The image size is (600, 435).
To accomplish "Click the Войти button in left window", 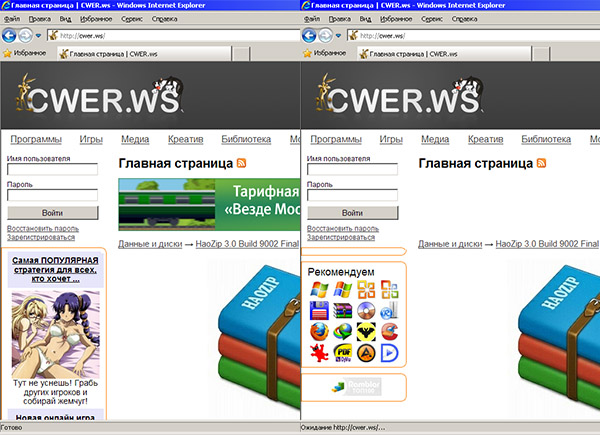I will point(52,213).
